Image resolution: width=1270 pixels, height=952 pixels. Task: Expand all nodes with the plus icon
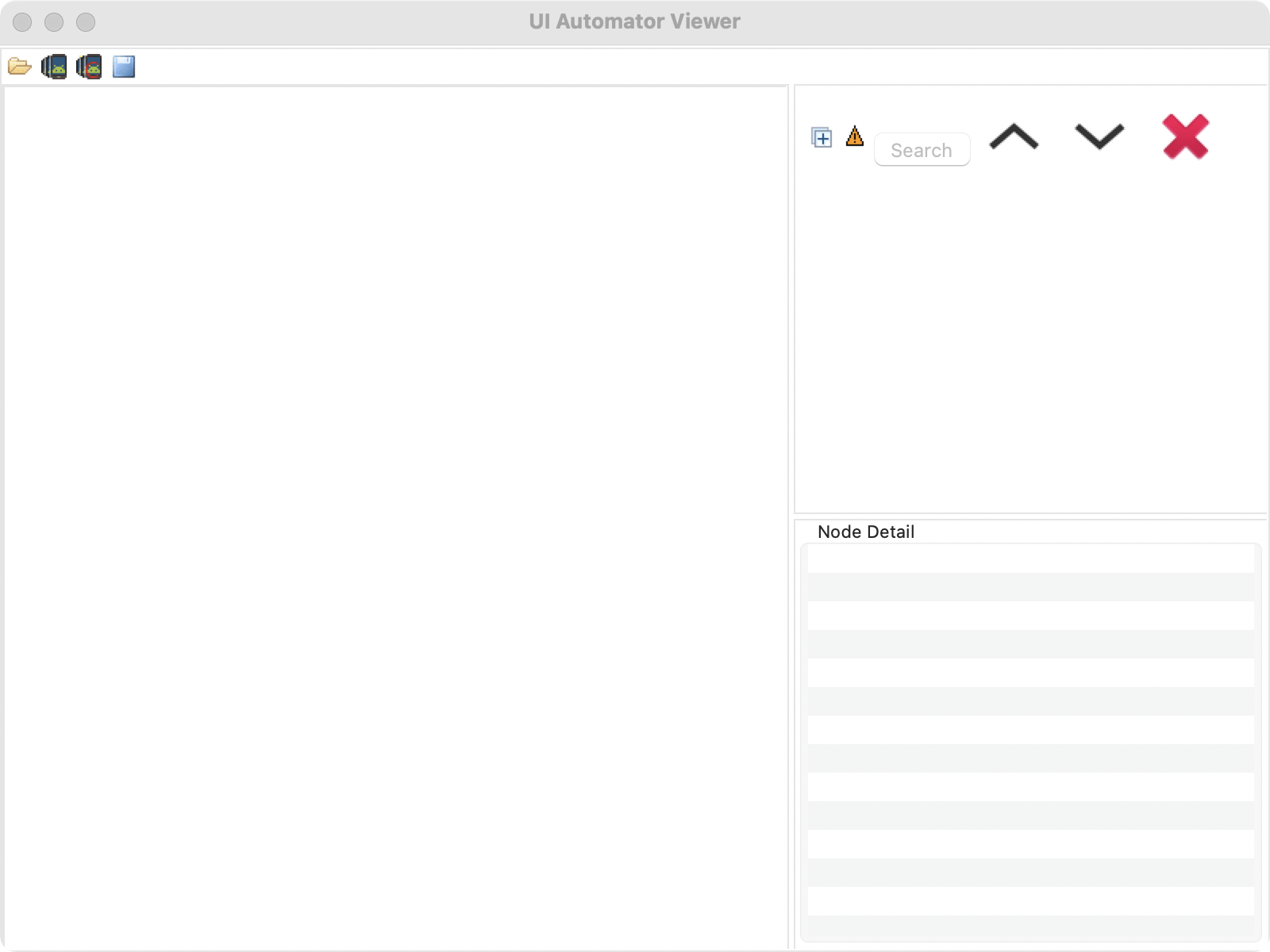(822, 137)
